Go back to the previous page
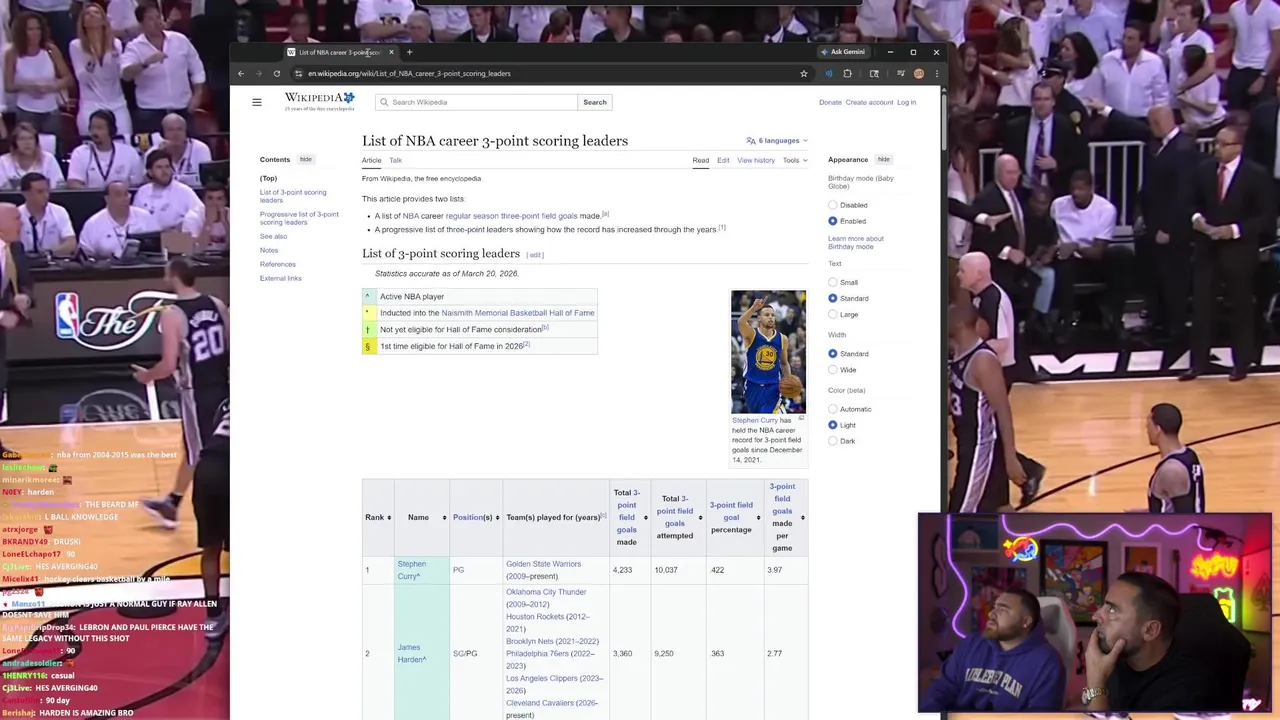This screenshot has width=1280, height=720. click(x=241, y=73)
